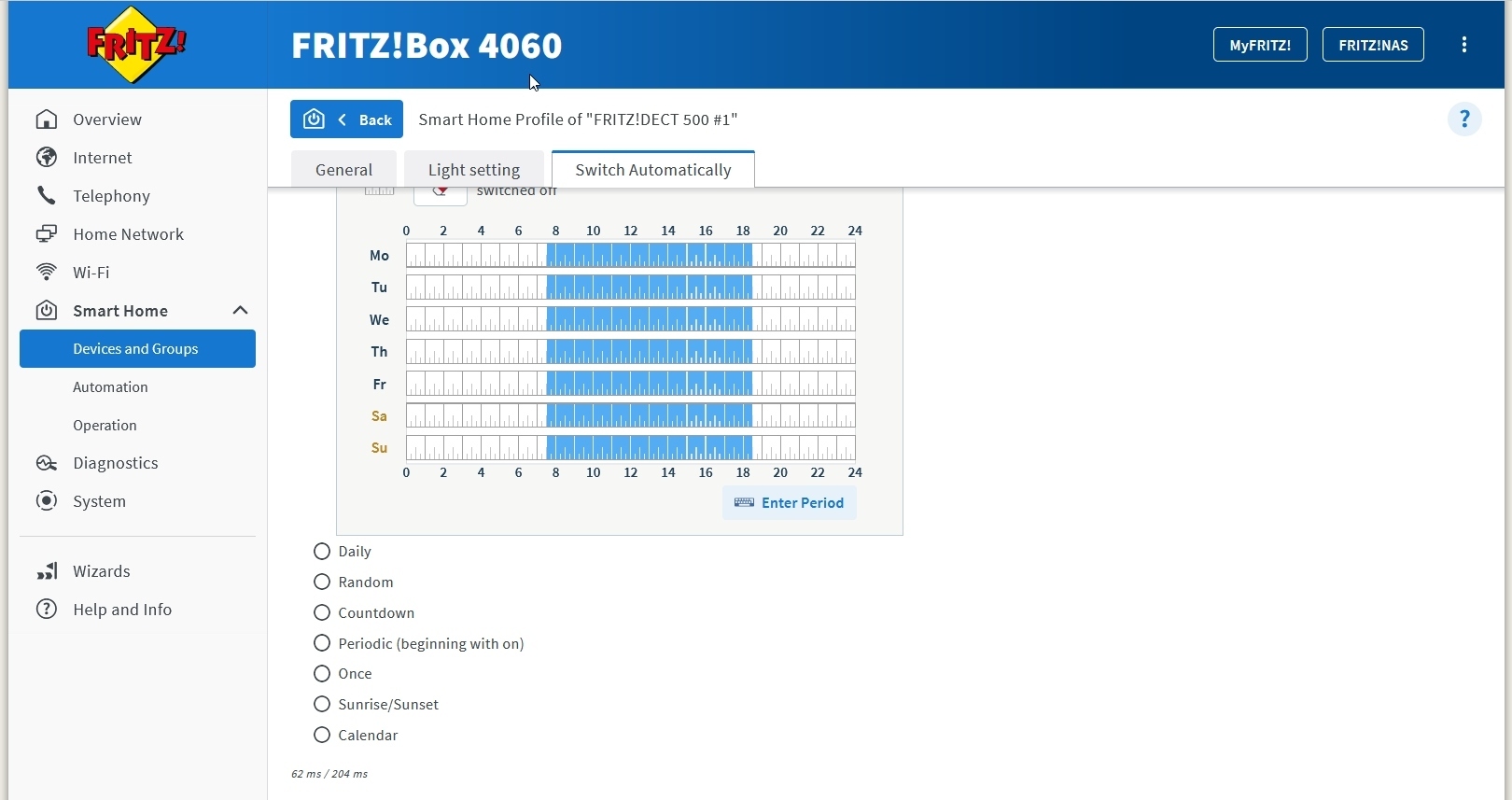Click the Help and Info label
Image resolution: width=1512 pixels, height=800 pixels.
(x=122, y=610)
